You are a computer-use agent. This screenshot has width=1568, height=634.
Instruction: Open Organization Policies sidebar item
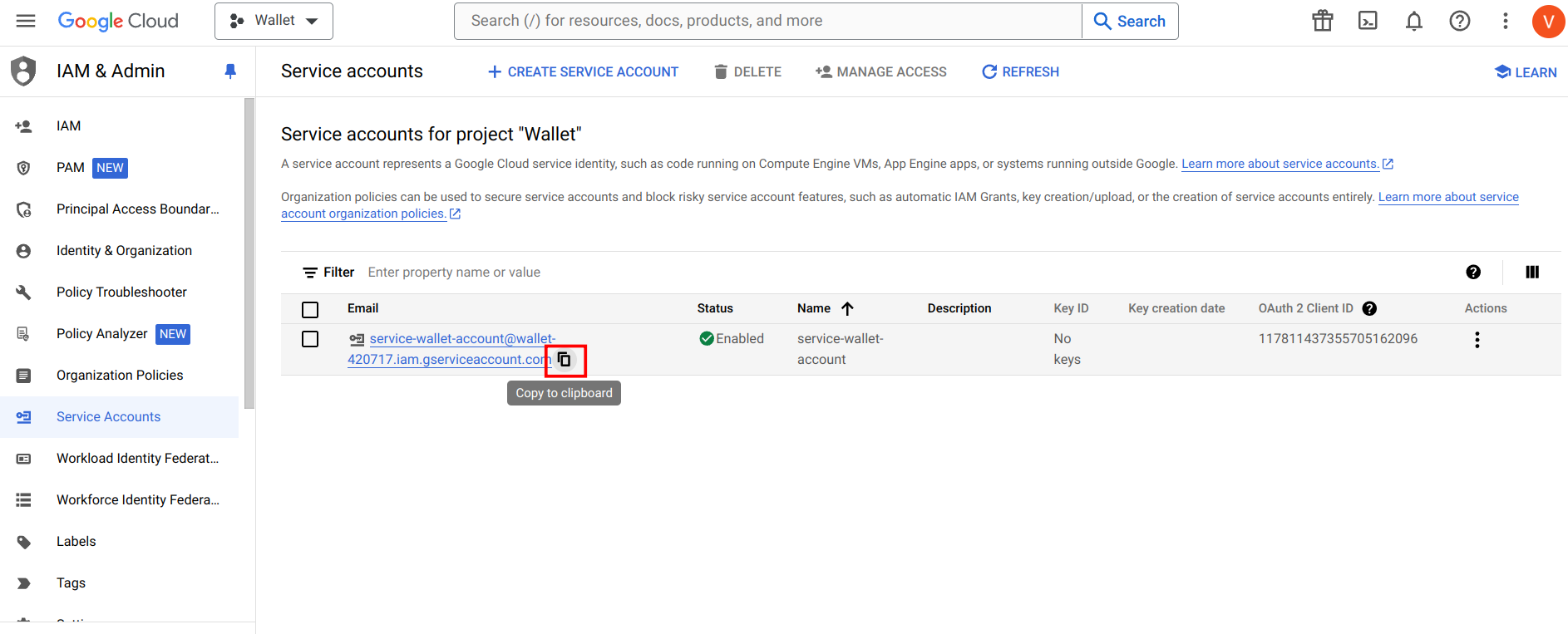(119, 376)
